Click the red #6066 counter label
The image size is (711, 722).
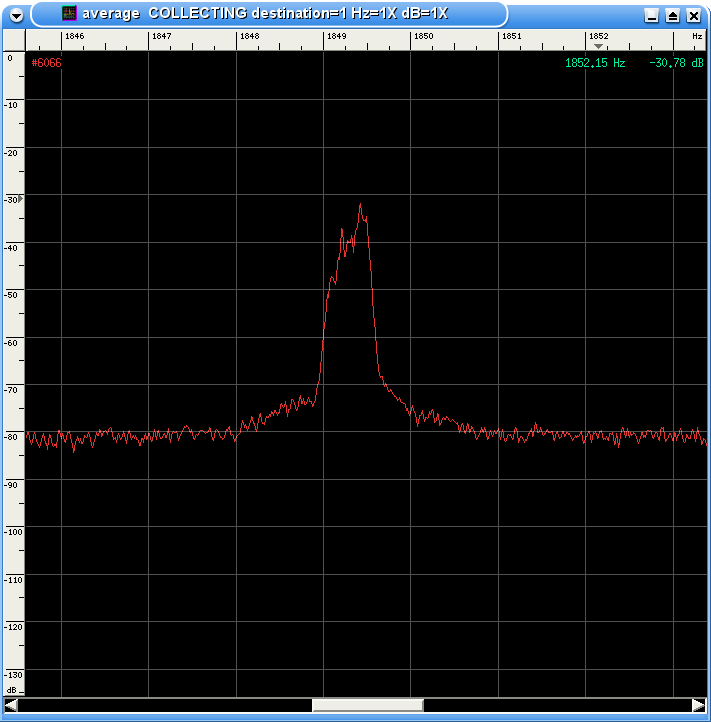(x=46, y=63)
